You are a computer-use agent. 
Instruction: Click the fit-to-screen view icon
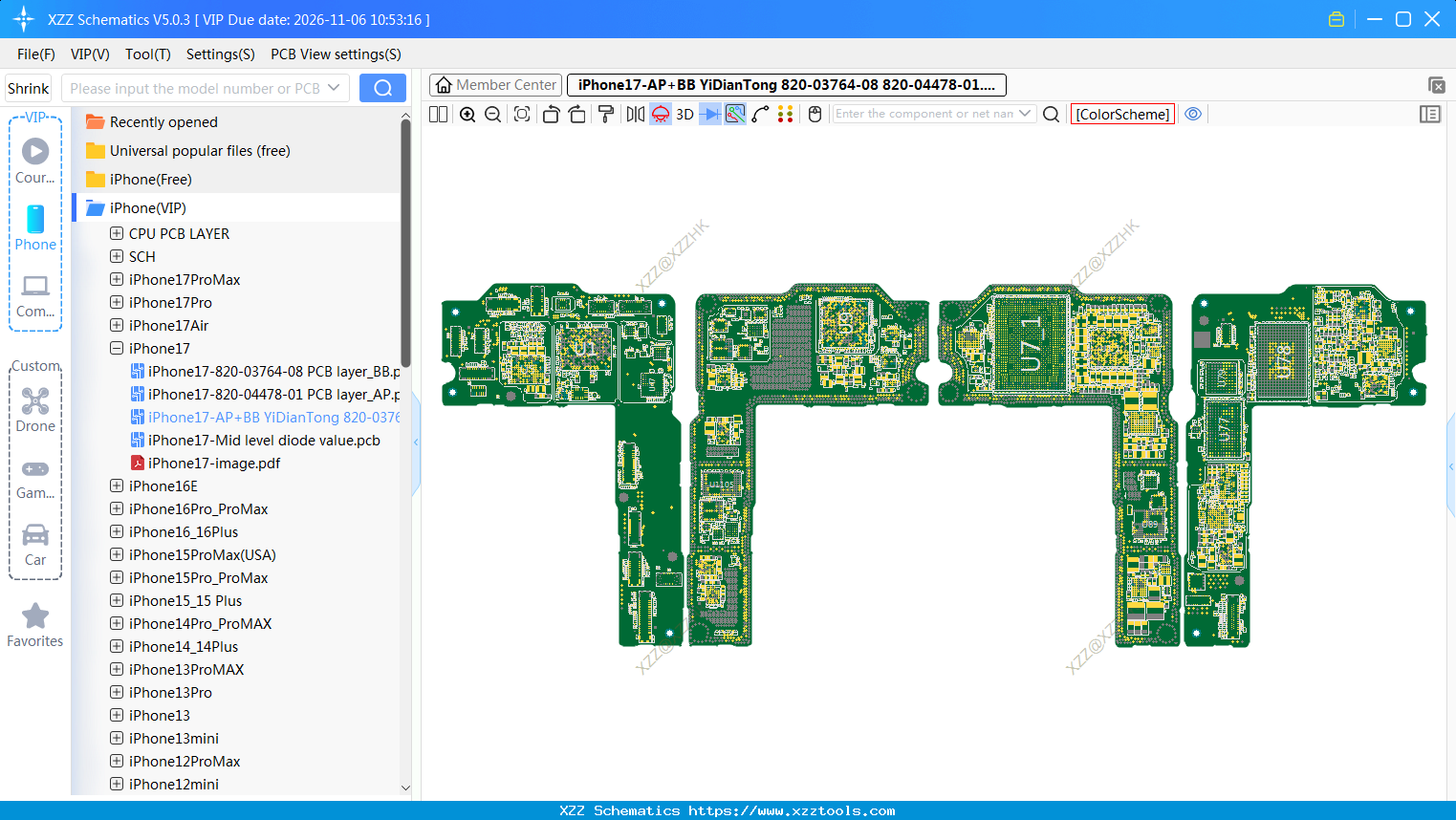tap(522, 115)
